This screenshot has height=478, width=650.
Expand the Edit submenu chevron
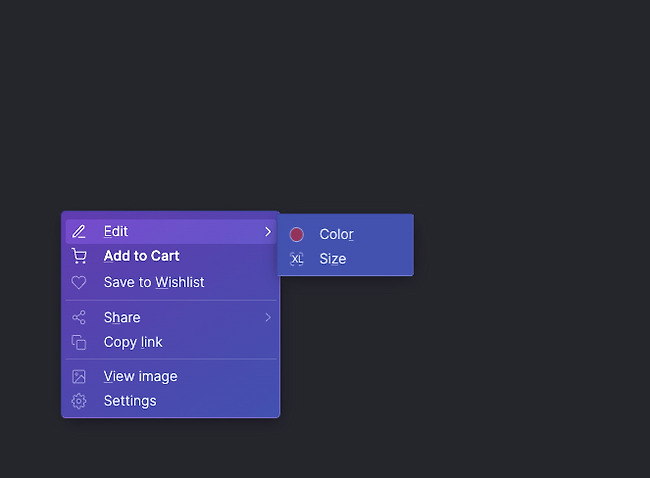(268, 232)
